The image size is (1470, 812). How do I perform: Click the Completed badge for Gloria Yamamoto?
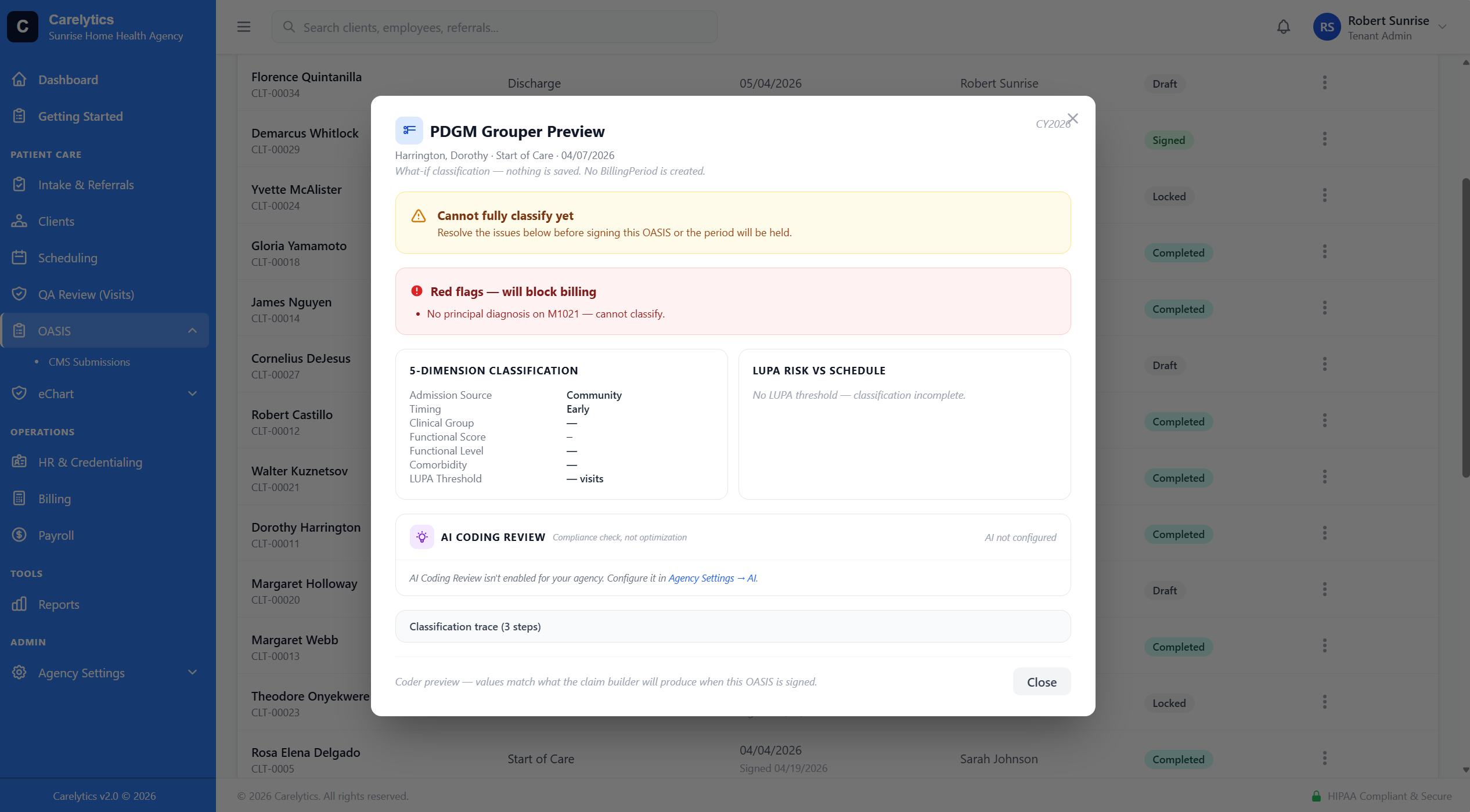[1178, 252]
